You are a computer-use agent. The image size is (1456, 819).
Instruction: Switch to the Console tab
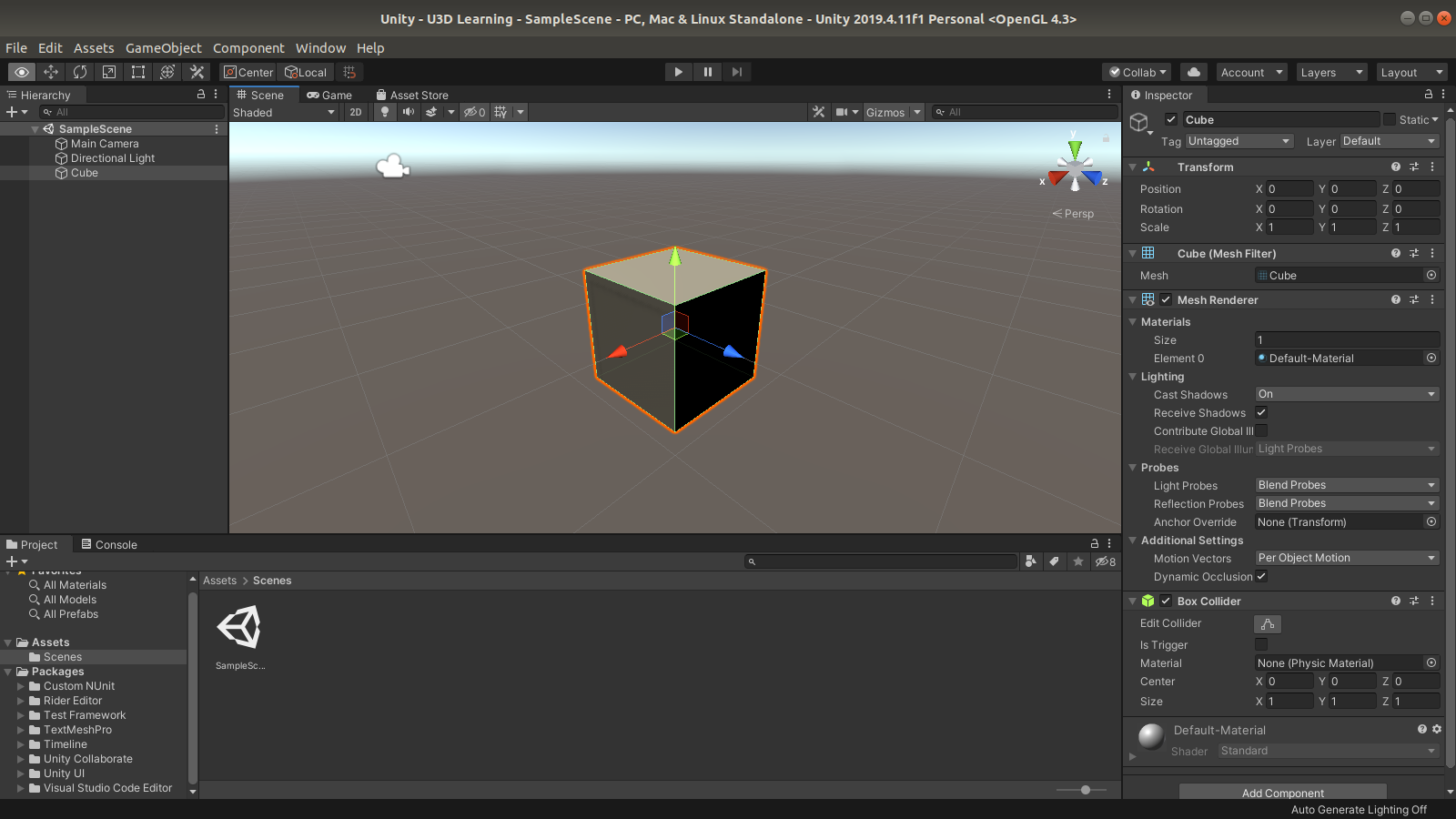tap(109, 544)
